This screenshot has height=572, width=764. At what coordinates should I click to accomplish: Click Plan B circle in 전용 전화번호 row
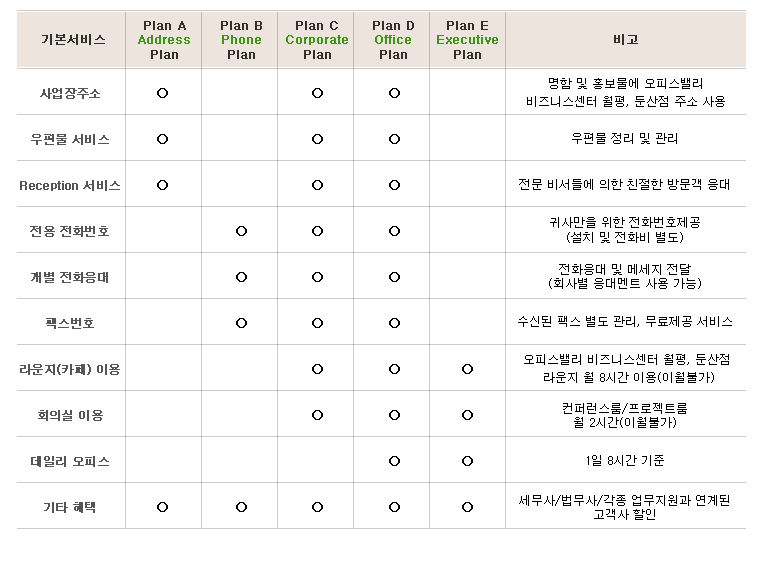pos(241,231)
